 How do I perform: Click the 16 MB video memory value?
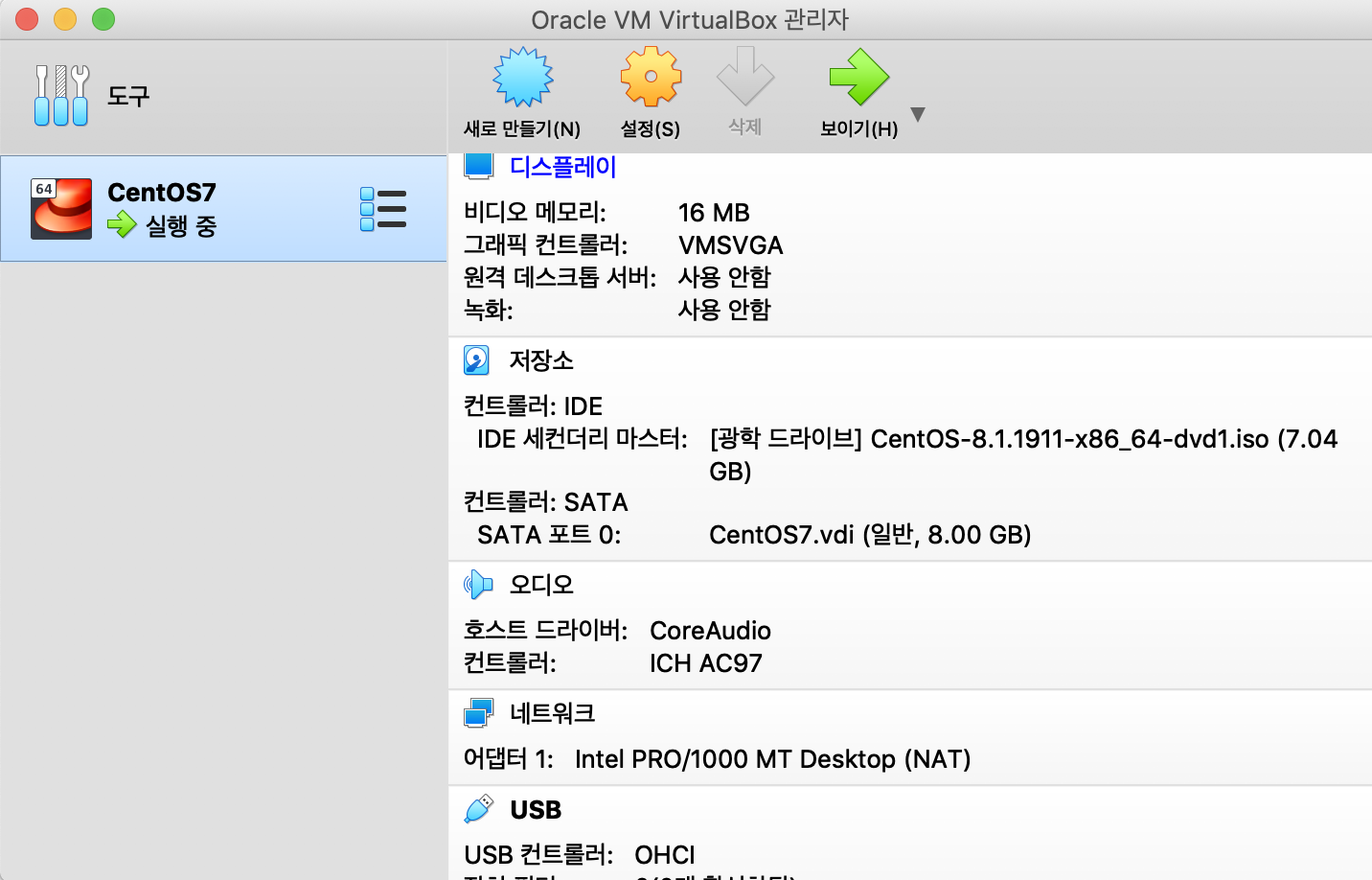click(x=714, y=213)
